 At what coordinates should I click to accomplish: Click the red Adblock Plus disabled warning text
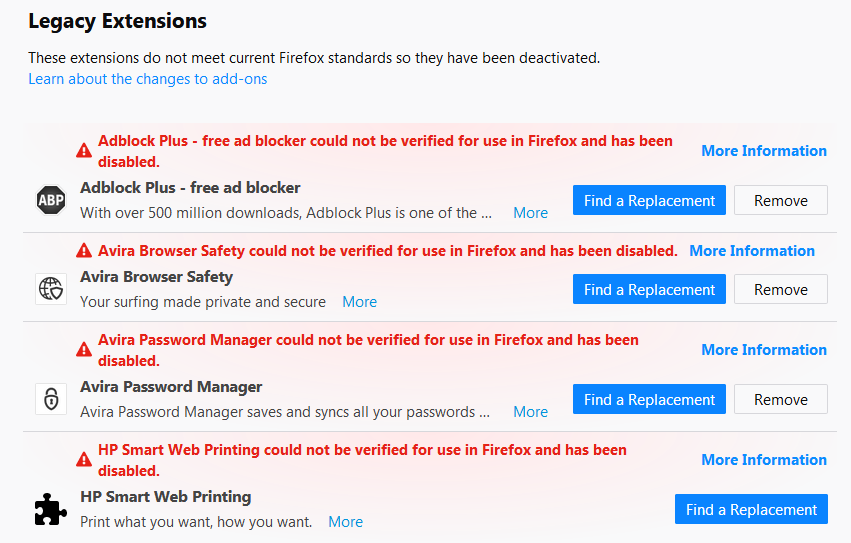385,151
